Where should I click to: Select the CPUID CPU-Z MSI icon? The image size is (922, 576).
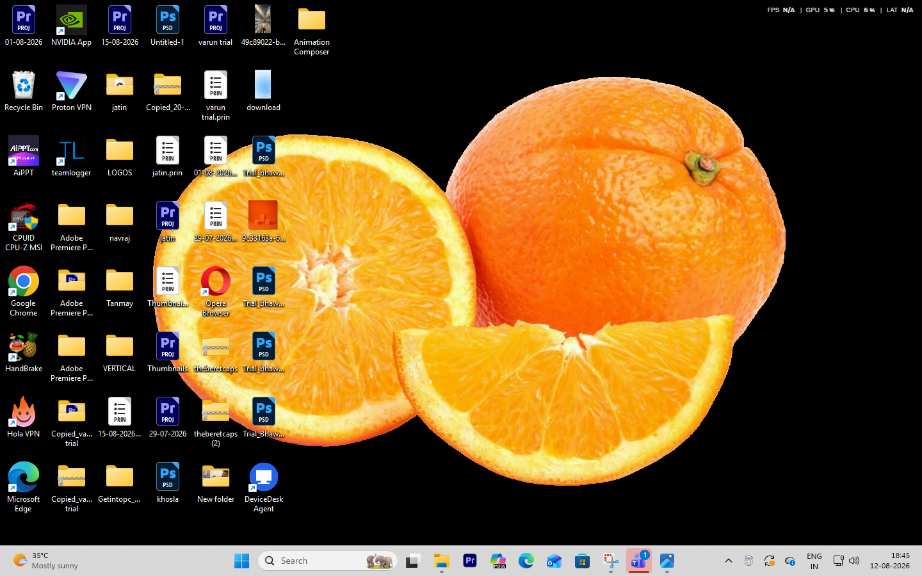coord(24,227)
